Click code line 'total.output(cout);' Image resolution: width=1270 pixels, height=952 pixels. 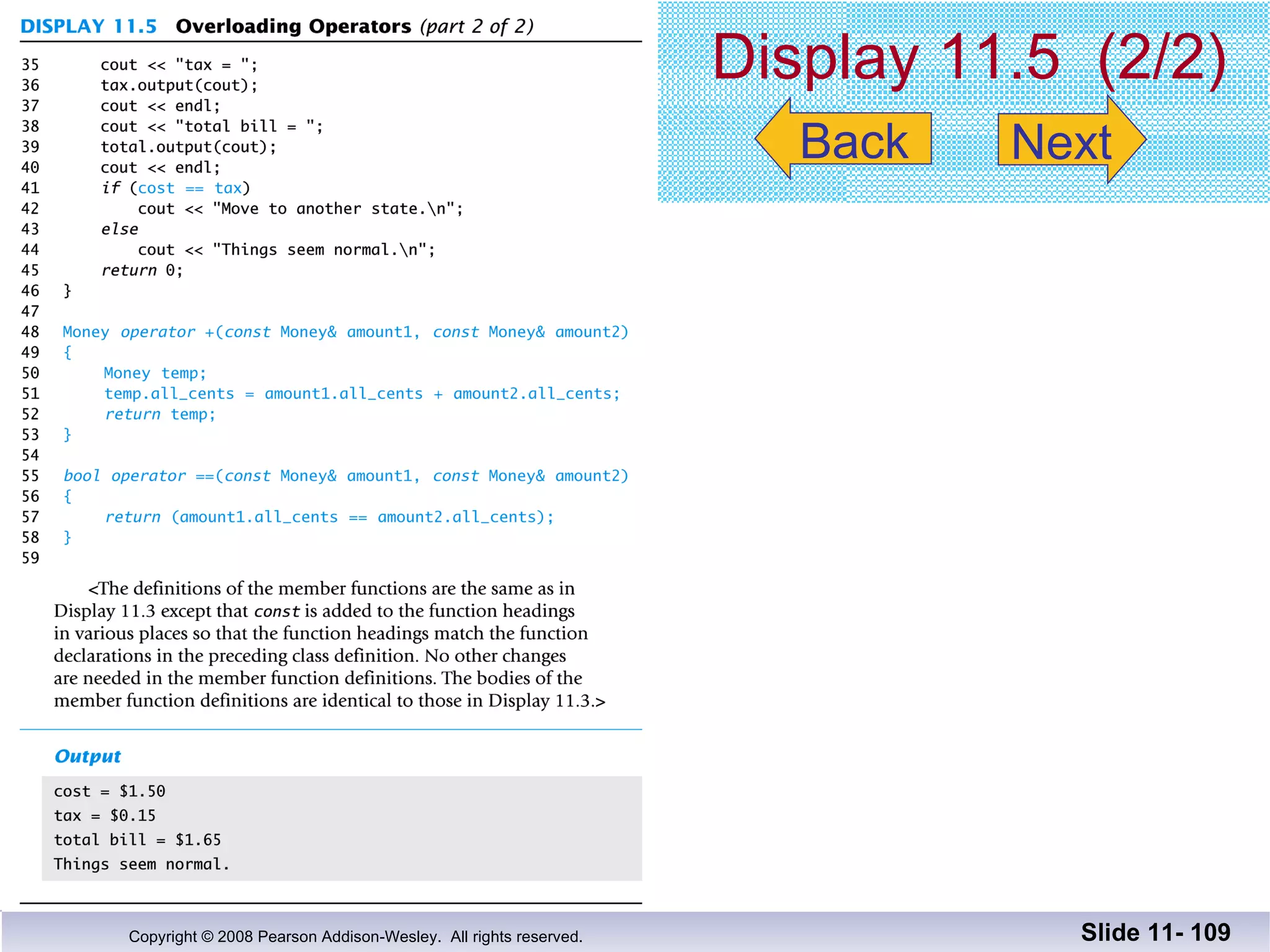(189, 147)
